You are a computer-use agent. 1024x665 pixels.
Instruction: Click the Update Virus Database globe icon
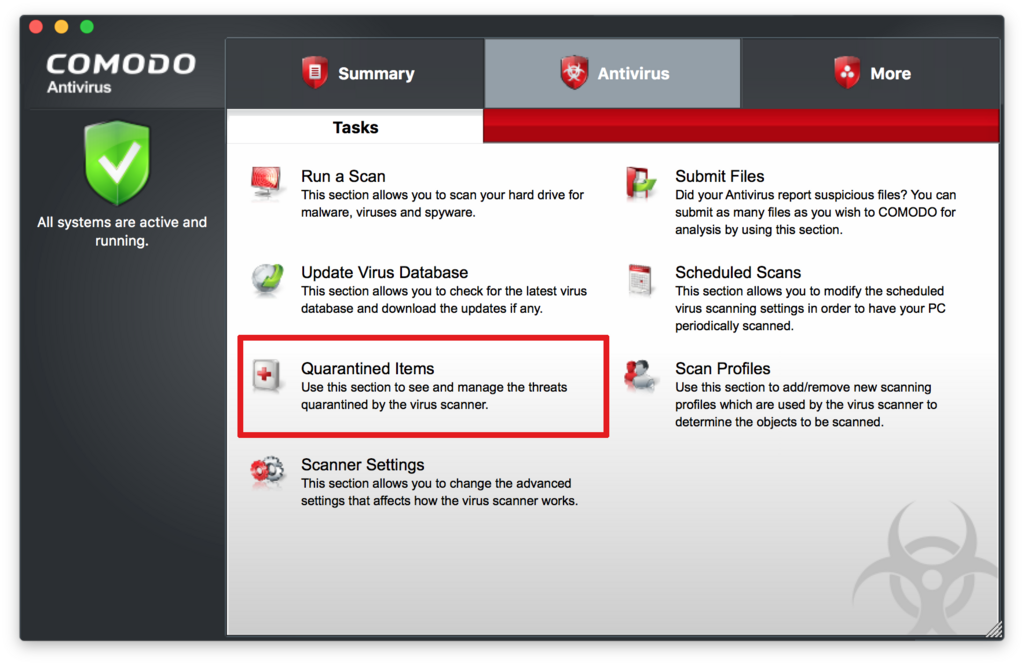coord(268,279)
